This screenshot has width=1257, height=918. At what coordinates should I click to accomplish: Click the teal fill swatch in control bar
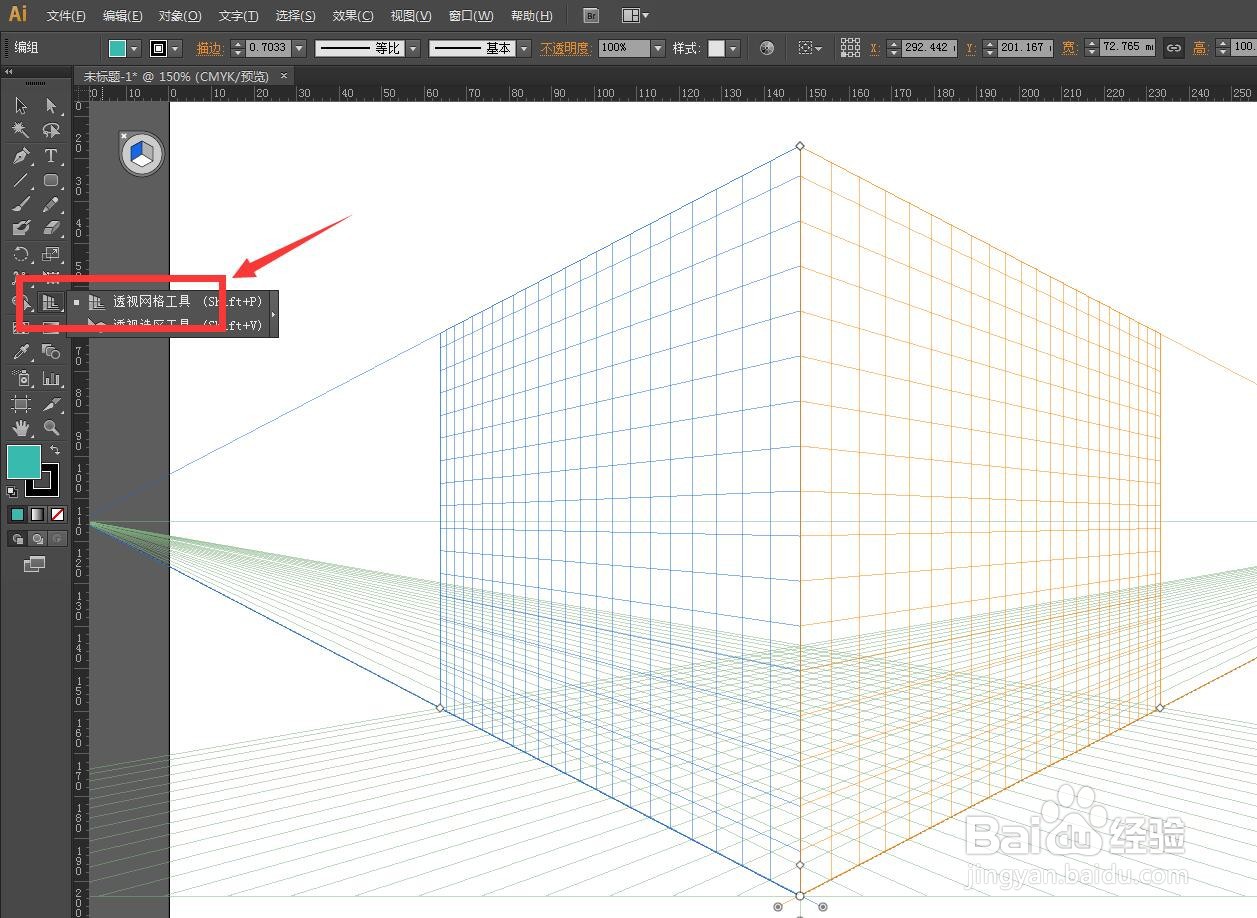[118, 48]
